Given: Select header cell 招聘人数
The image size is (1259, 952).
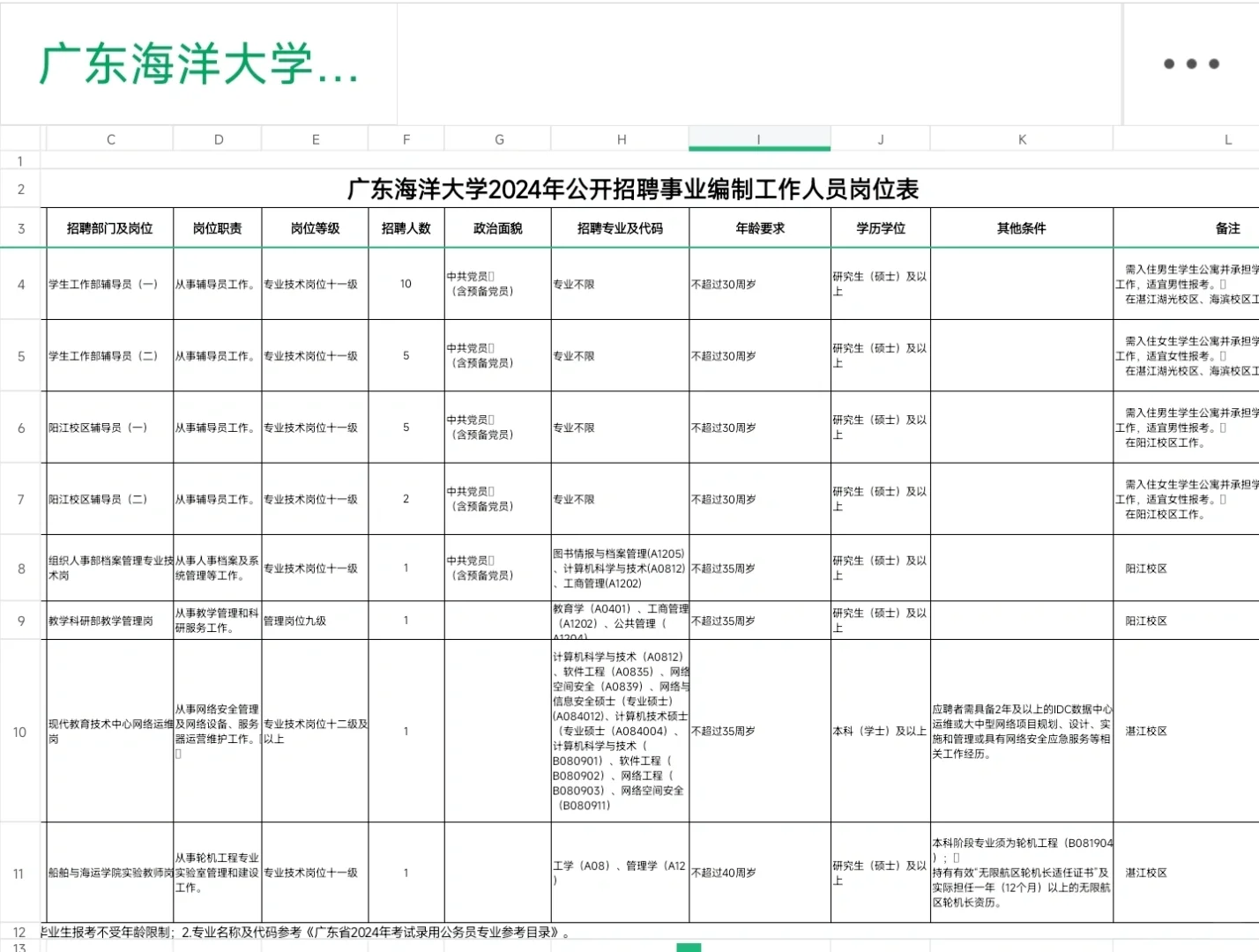Looking at the screenshot, I should click(x=406, y=228).
